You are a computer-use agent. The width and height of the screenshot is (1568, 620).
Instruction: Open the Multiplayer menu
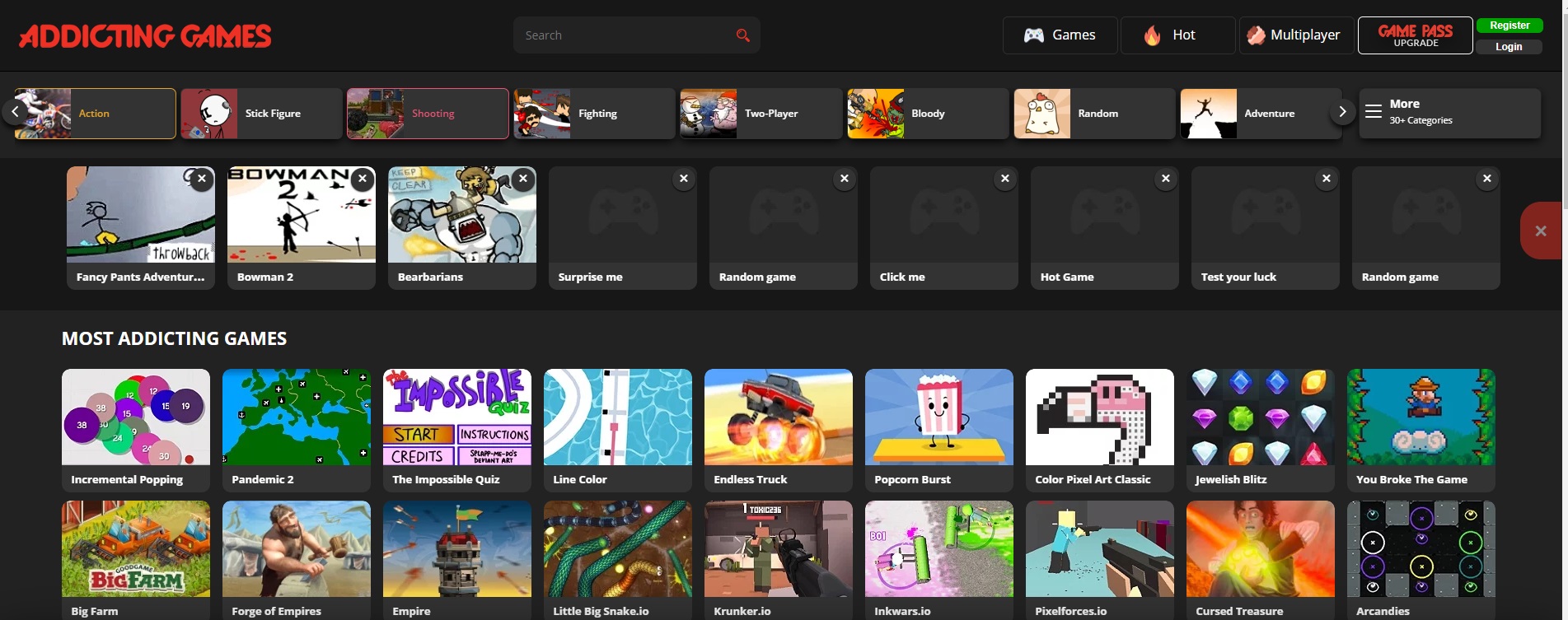click(1296, 35)
